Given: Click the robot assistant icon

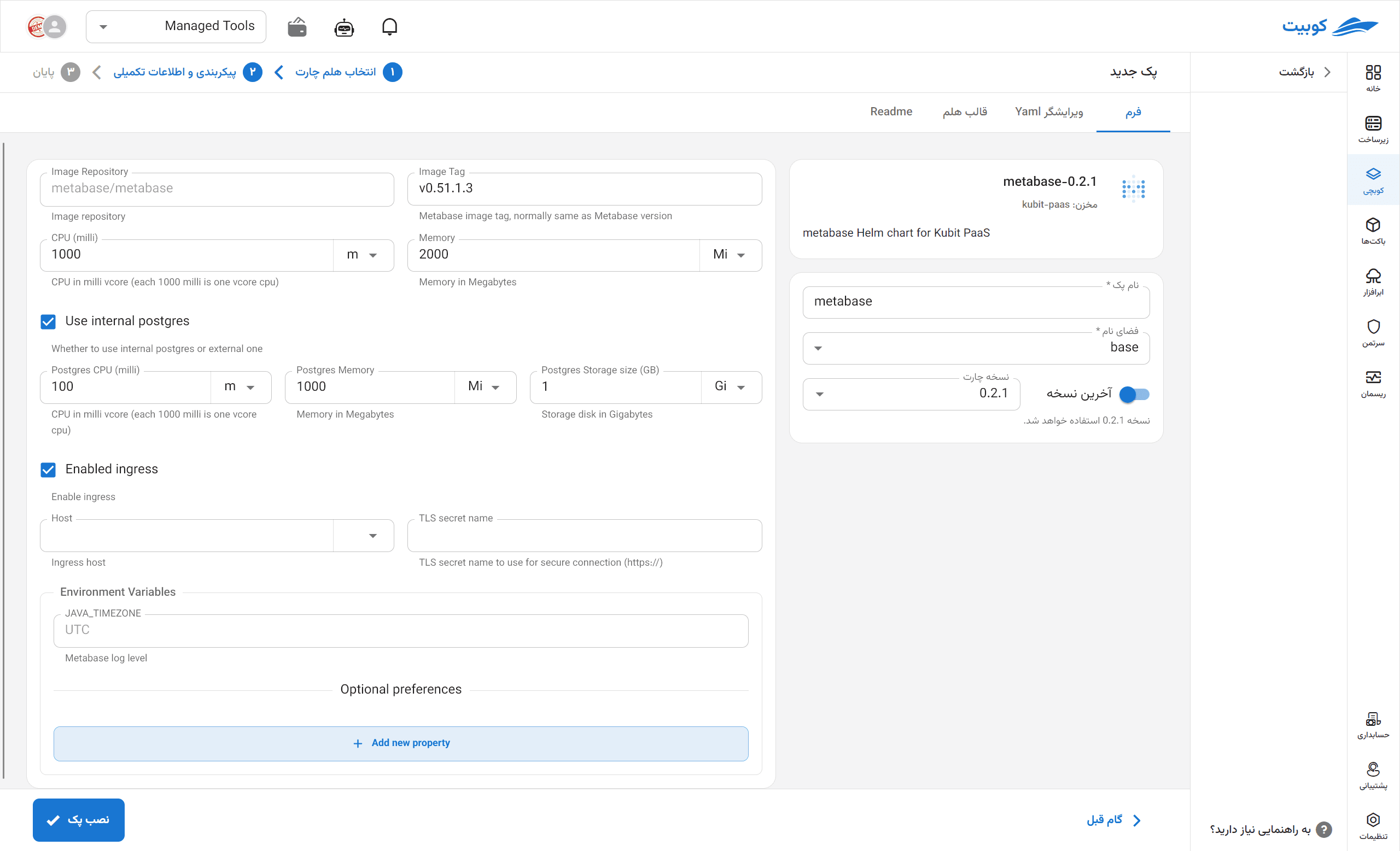Looking at the screenshot, I should tap(344, 27).
